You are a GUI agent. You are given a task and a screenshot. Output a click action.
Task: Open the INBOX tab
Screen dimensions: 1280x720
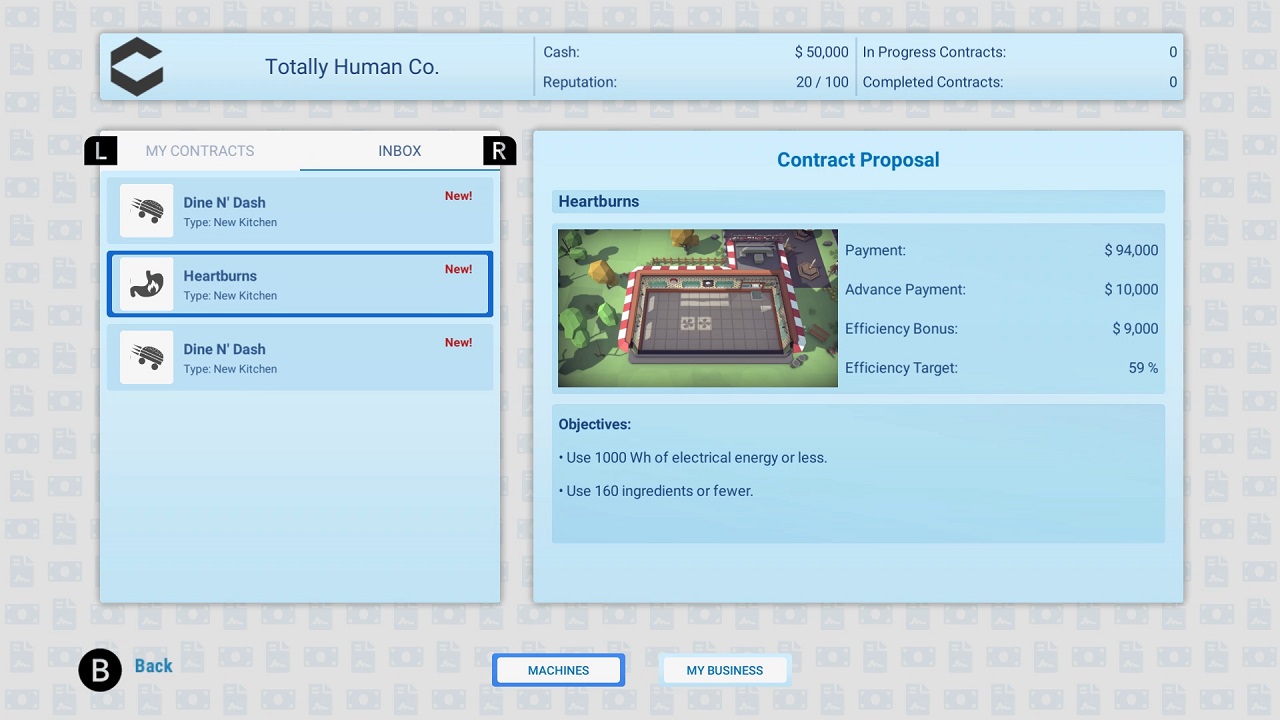click(x=399, y=150)
